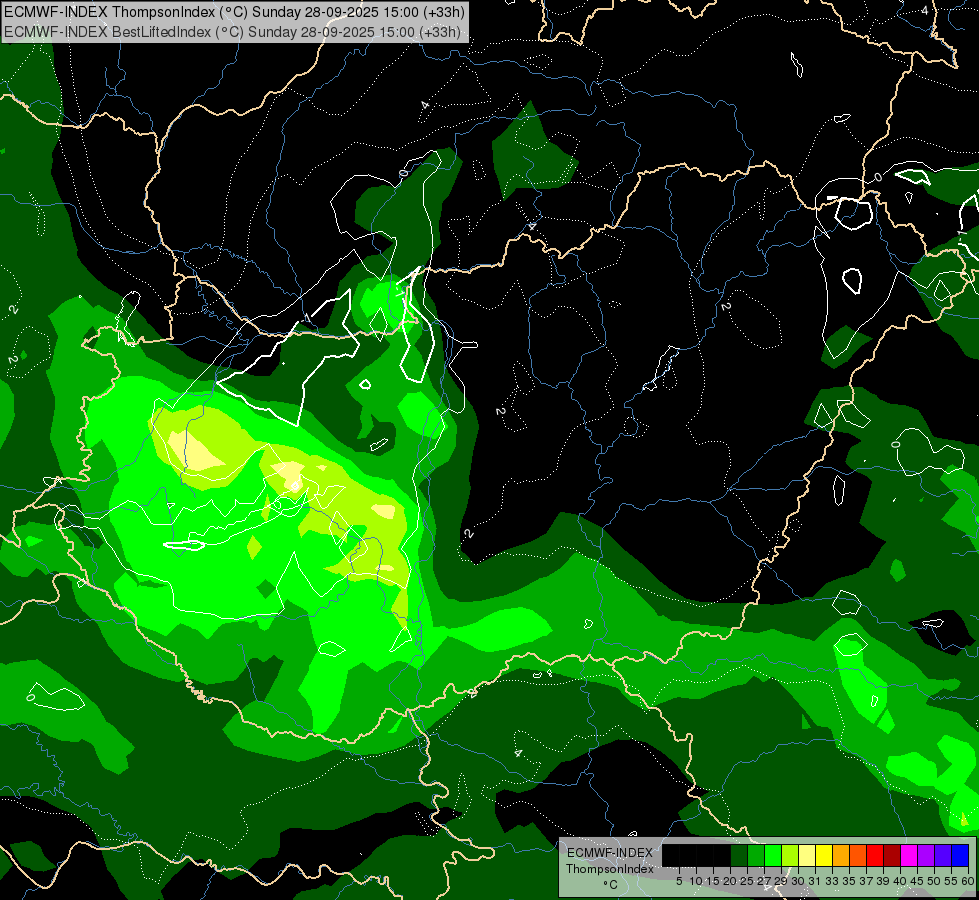Viewport: 979px width, 900px height.
Task: Click the °C unit label in legend
Action: 611,884
